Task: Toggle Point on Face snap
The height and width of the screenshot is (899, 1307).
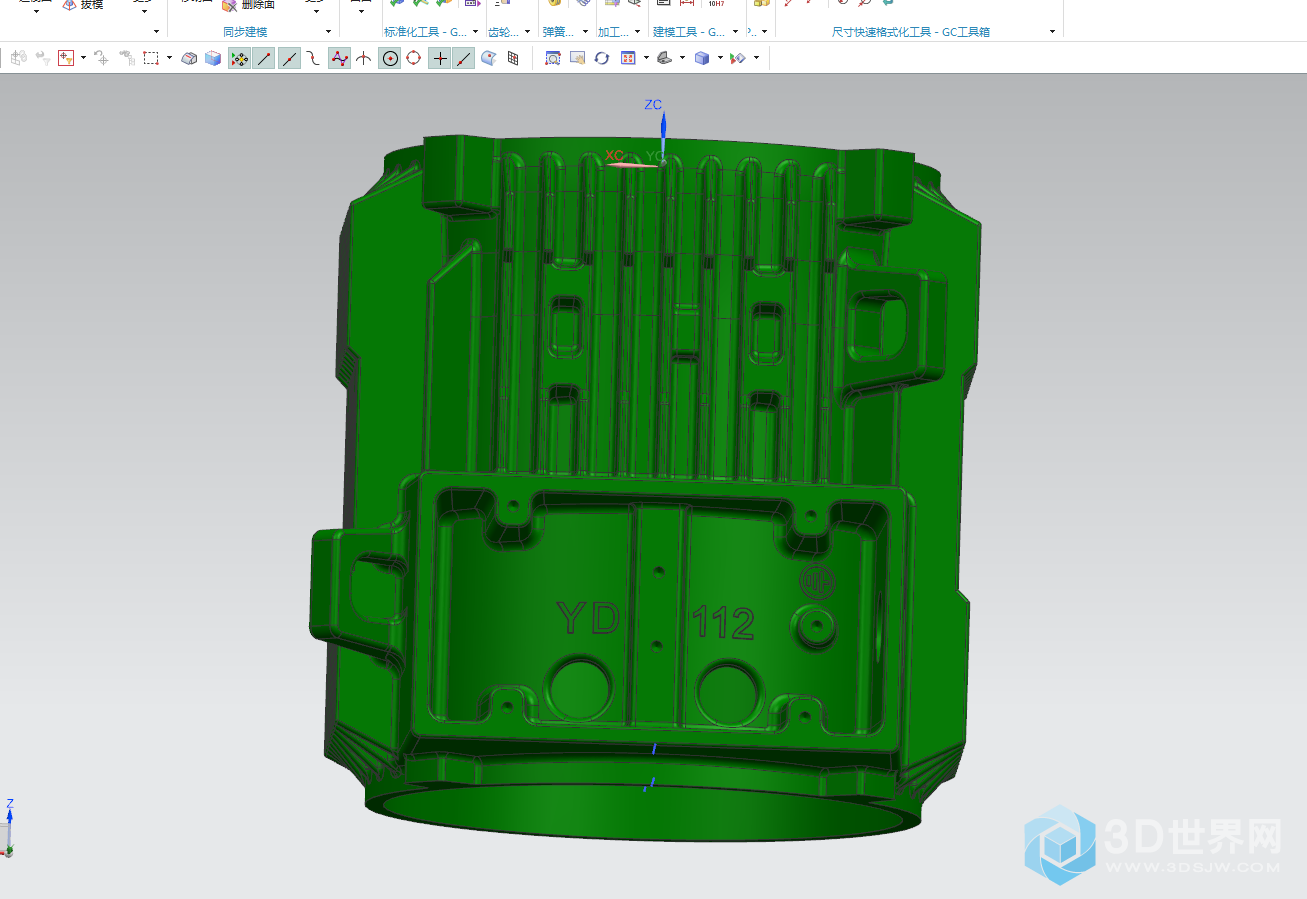Action: click(489, 58)
